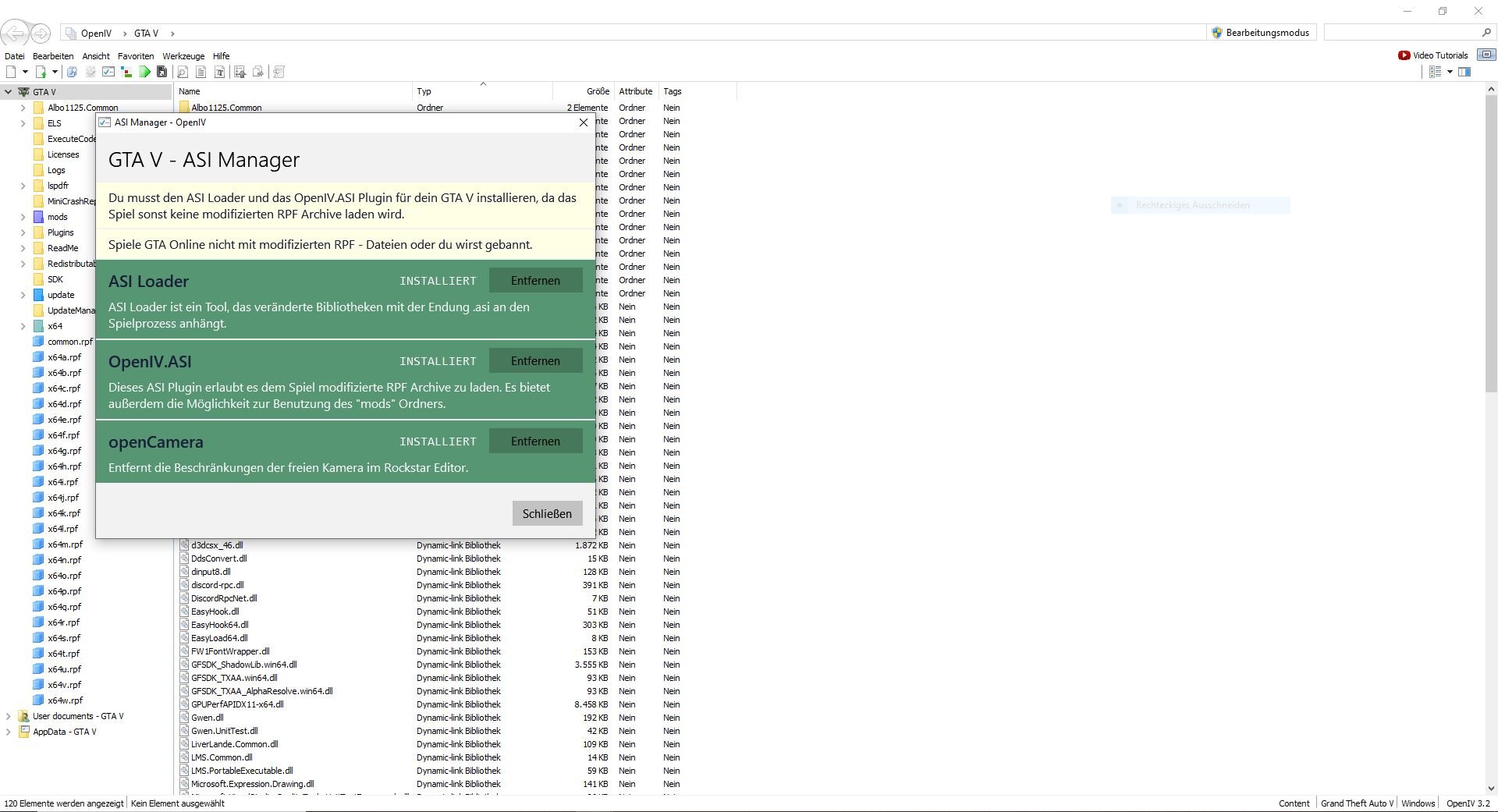Viewport: 1498px width, 812px height.
Task: Open the Favoriten menu
Action: point(136,56)
